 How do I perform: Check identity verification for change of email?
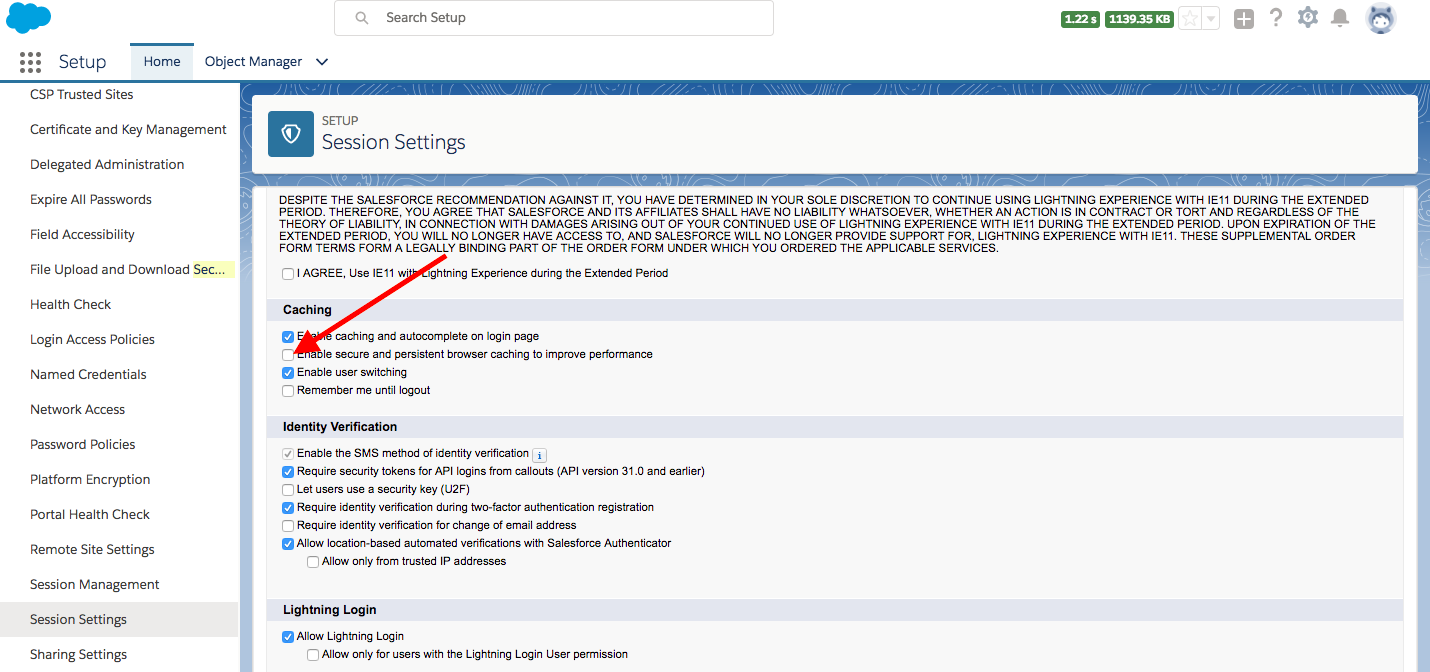(288, 526)
